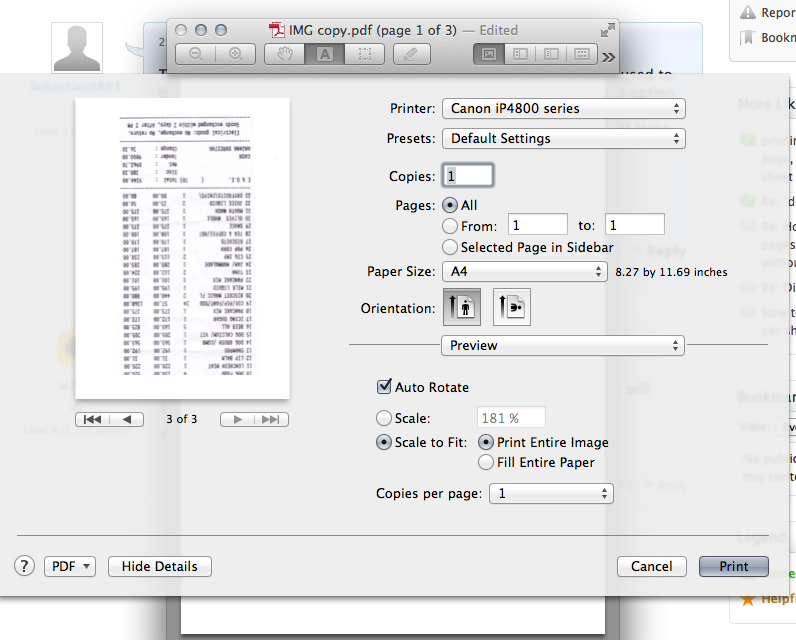Select the Scale radio button
This screenshot has width=796, height=640.
point(384,418)
